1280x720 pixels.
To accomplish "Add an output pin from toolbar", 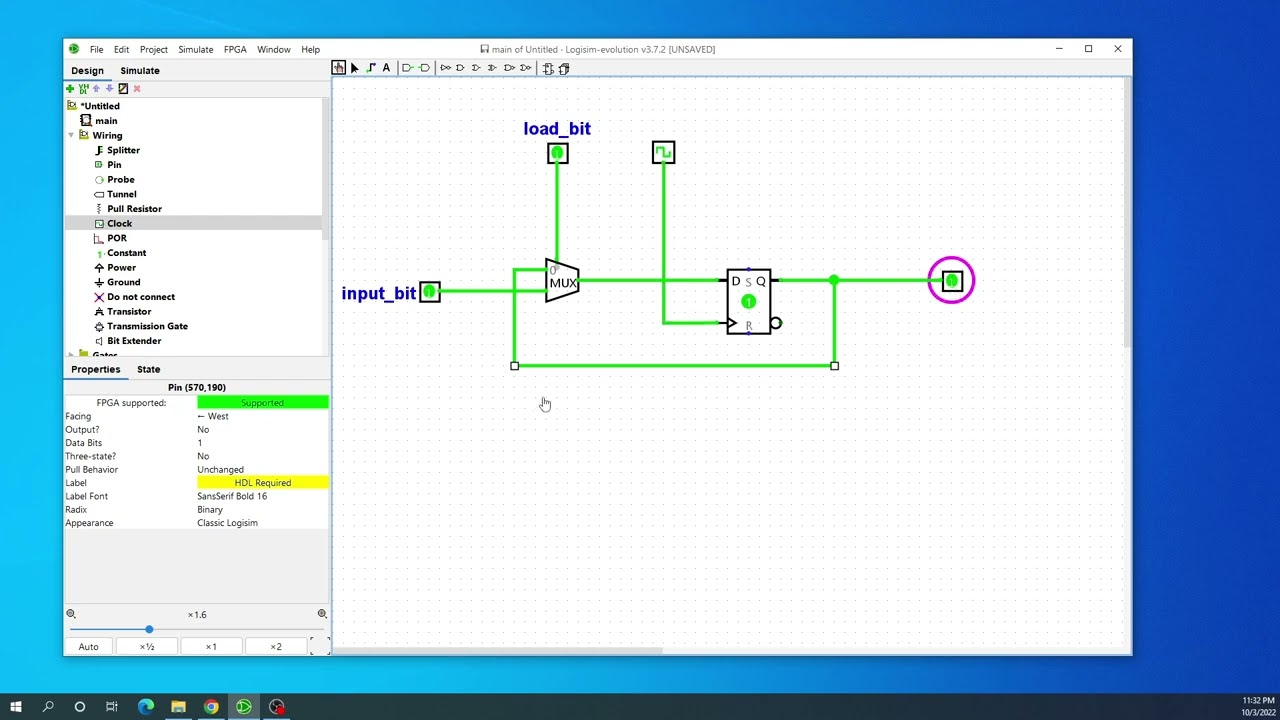I will click(425, 68).
